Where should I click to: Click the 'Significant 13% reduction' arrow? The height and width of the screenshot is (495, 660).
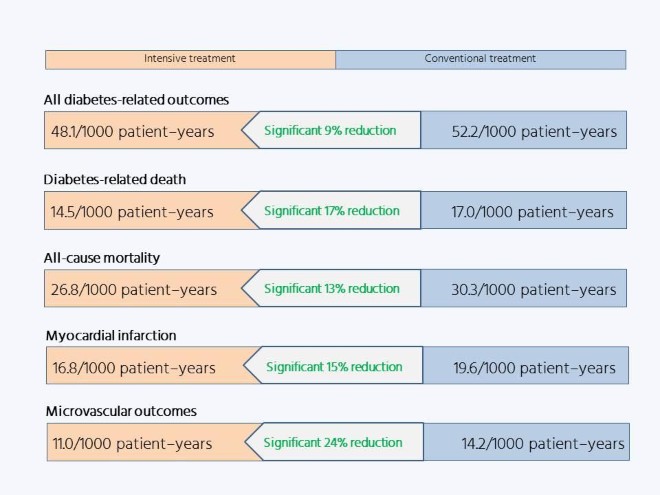point(331,288)
